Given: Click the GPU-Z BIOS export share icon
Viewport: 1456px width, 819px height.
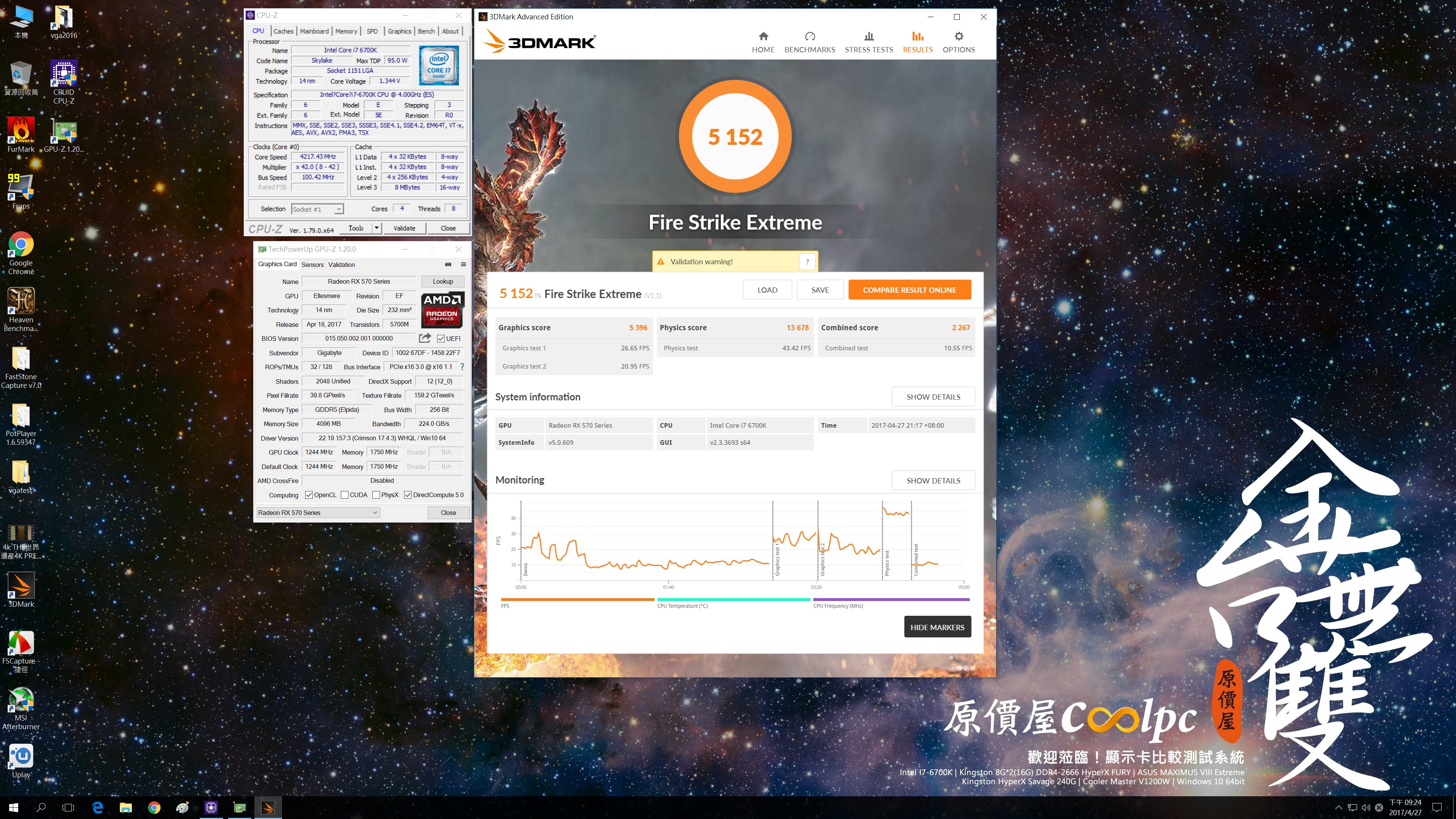Looking at the screenshot, I should tap(425, 338).
